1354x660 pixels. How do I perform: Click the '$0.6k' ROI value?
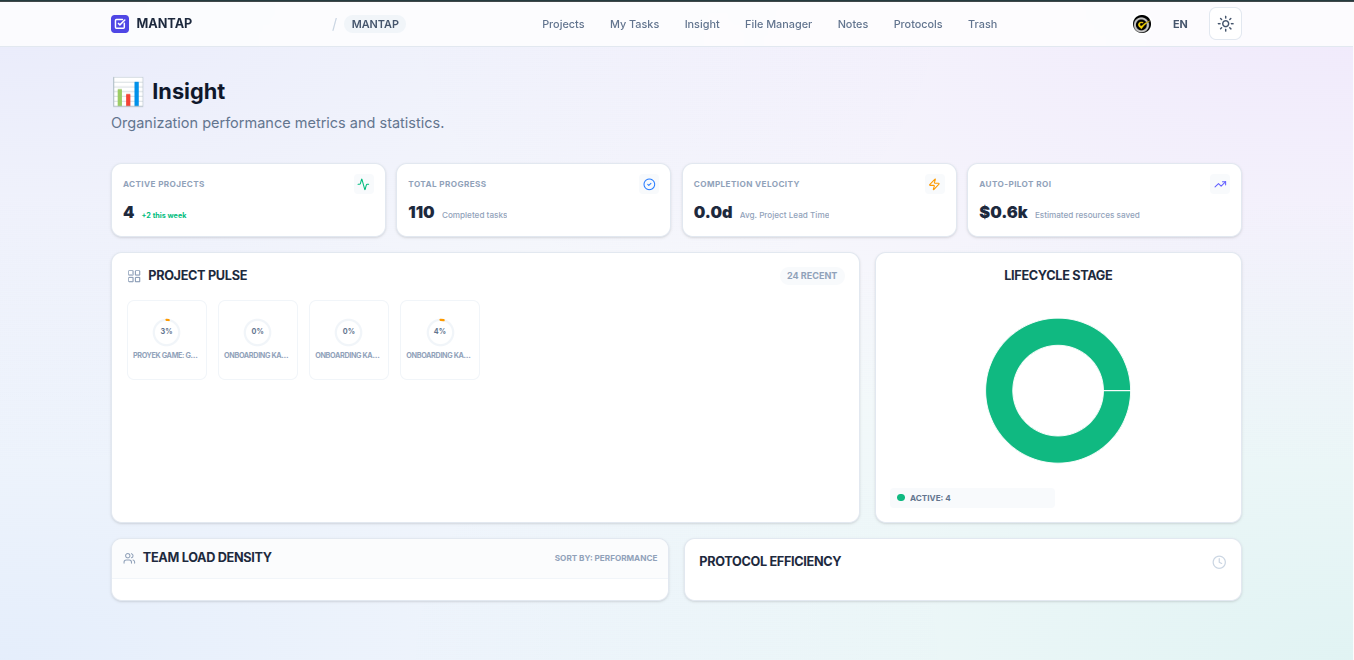[1003, 212]
